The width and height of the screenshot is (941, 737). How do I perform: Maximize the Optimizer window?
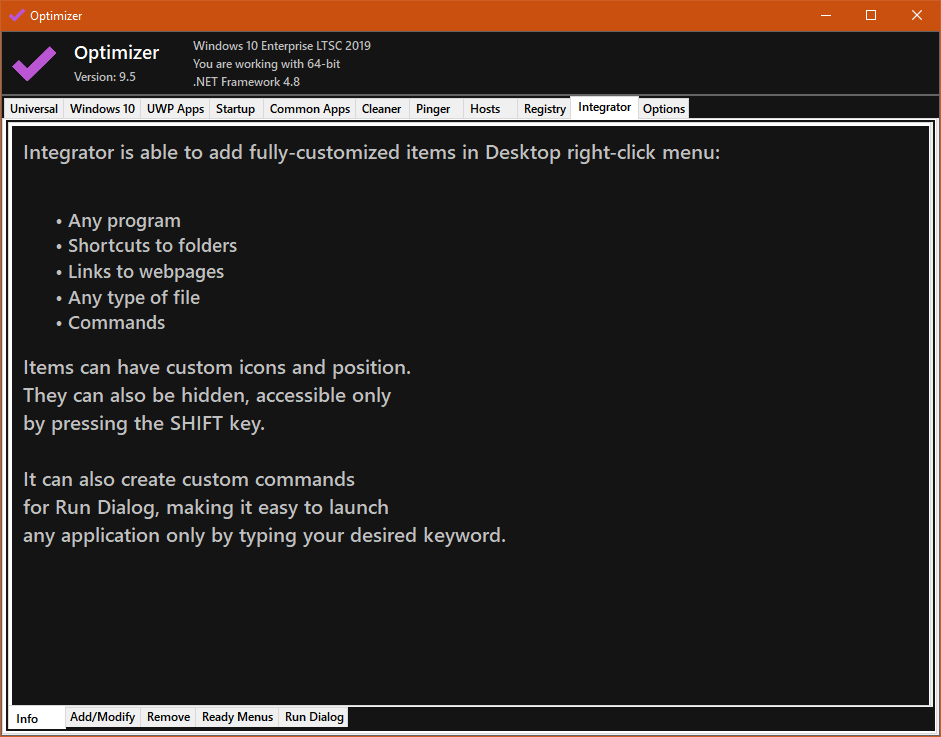pos(871,15)
